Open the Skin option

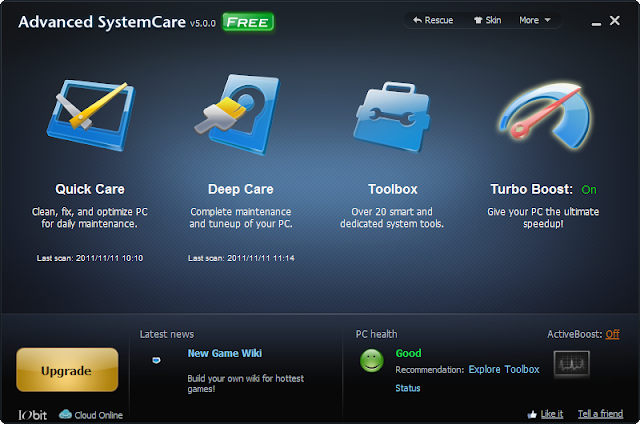tap(487, 20)
